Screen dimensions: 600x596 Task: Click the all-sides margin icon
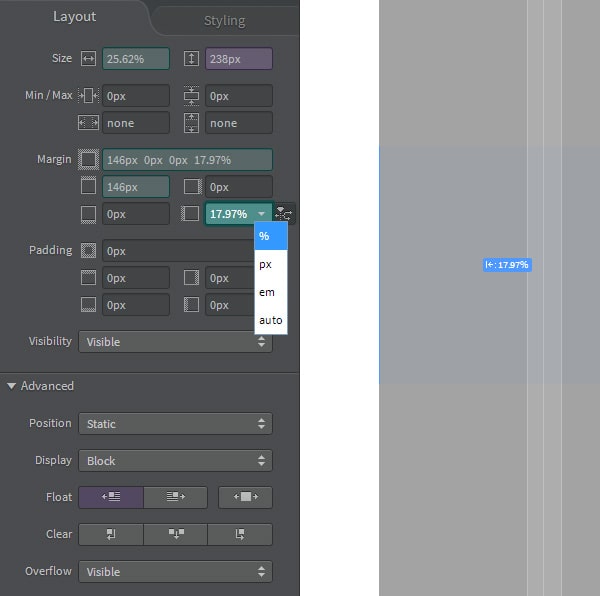88,160
